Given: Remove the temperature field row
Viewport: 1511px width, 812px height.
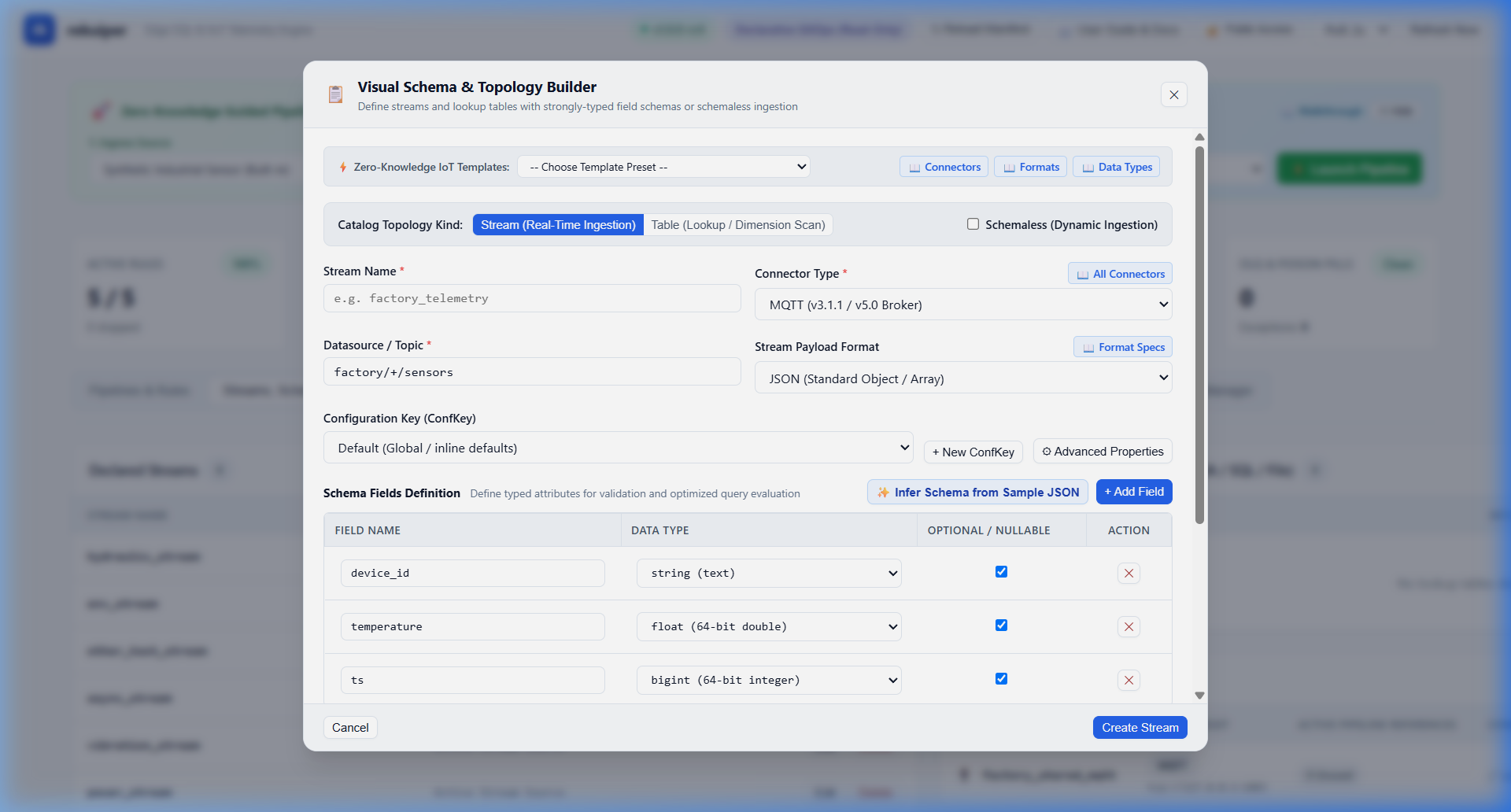Looking at the screenshot, I should coord(1129,626).
